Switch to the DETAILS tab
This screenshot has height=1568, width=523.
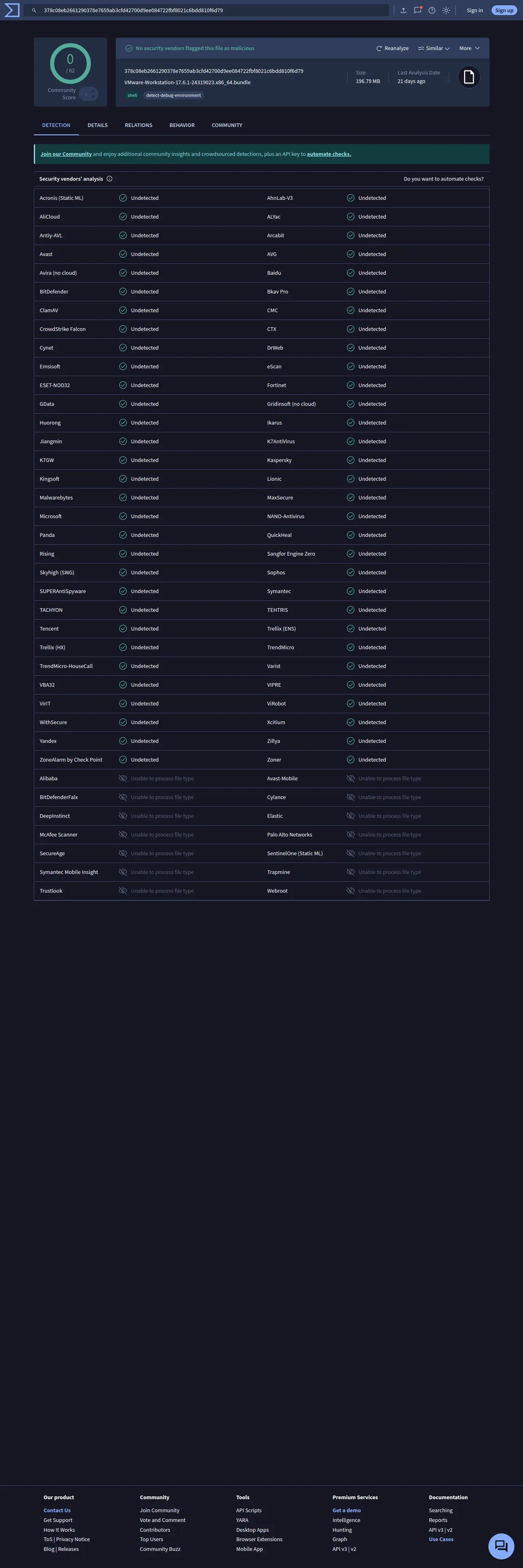(x=97, y=125)
